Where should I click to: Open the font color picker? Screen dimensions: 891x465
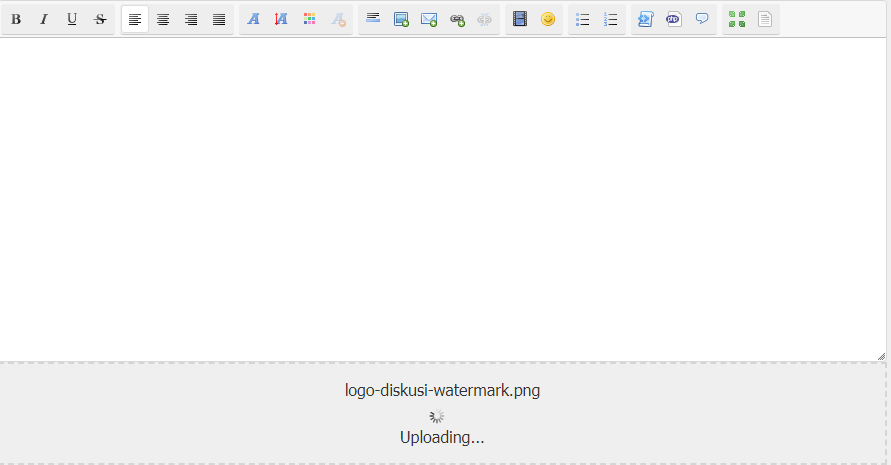point(309,19)
